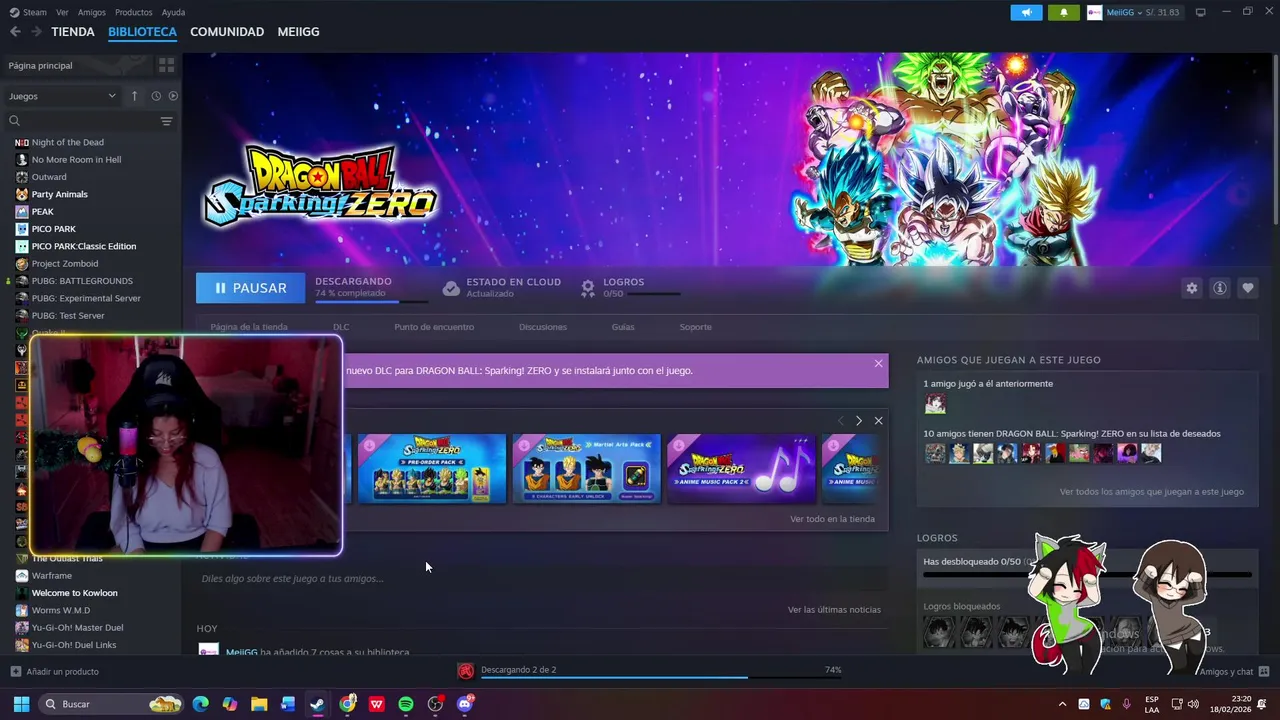The height and width of the screenshot is (720, 1280).
Task: Open Punto de encuentro tab
Action: 434,327
